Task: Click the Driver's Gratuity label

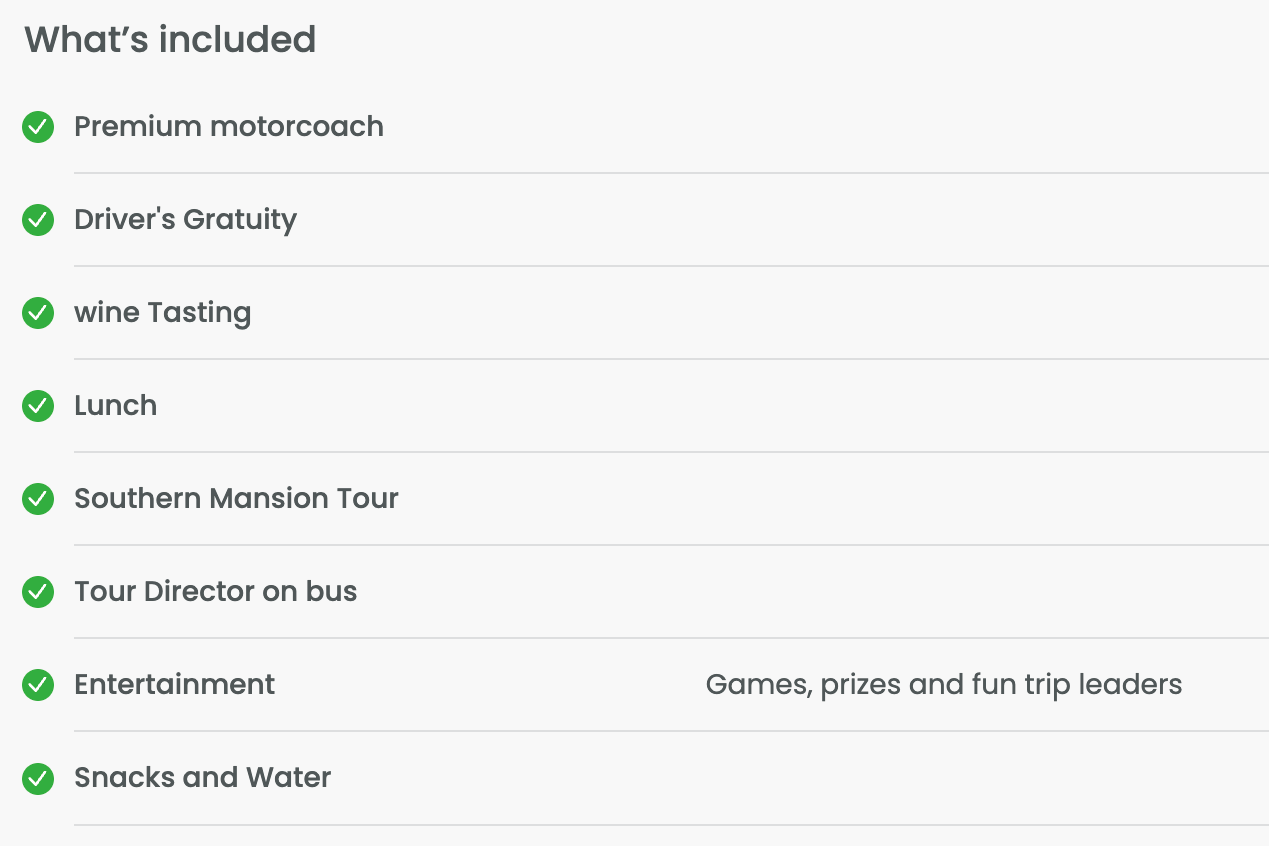Action: (x=185, y=220)
